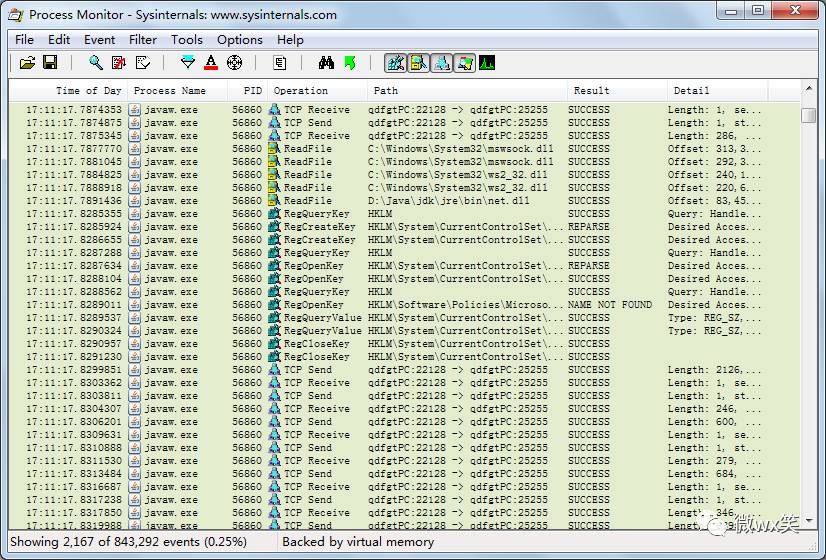826x560 pixels.
Task: Toggle Show Registry Activity button
Action: pos(396,63)
